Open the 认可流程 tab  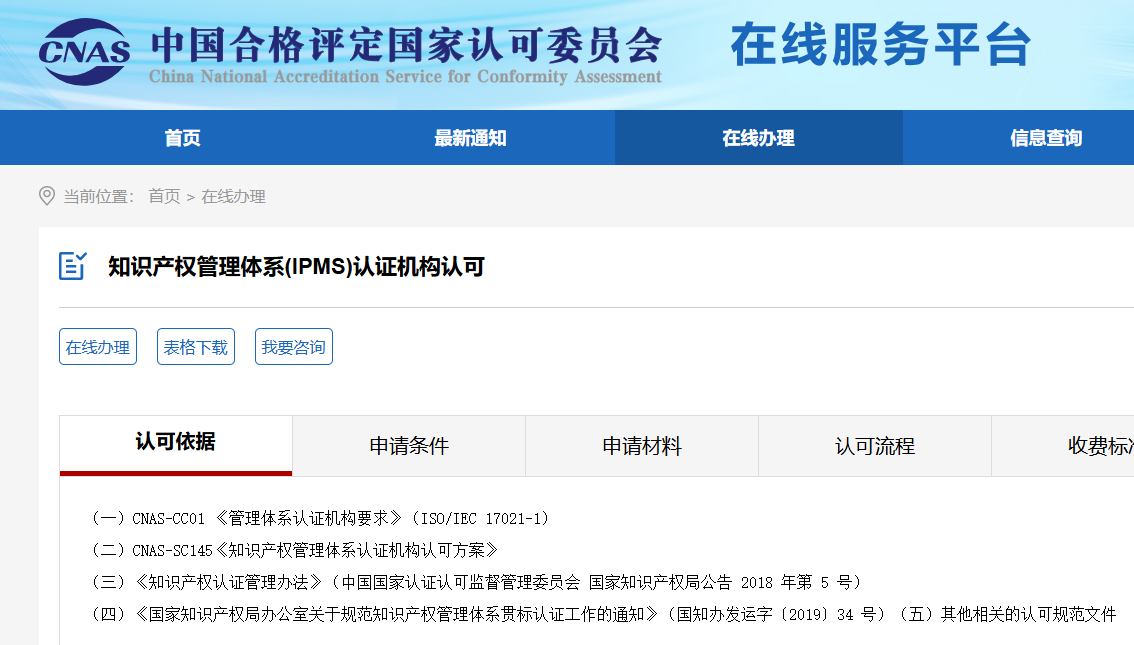click(875, 445)
